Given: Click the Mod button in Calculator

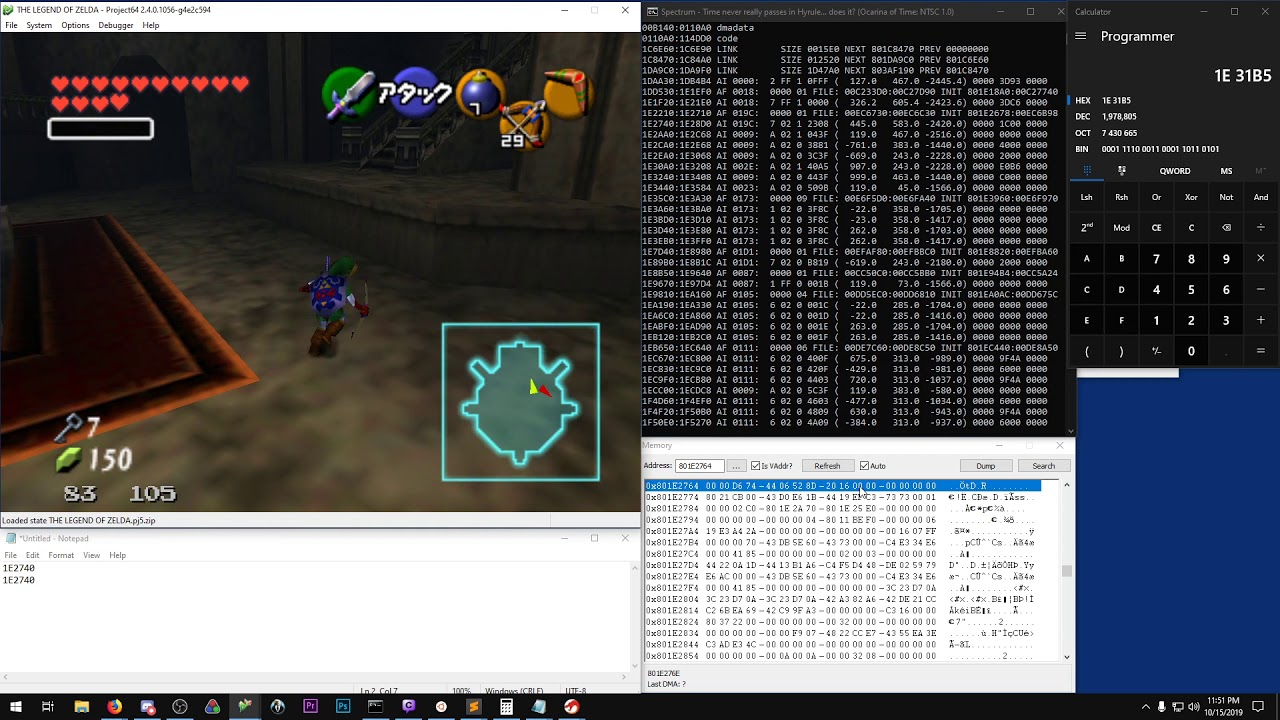Looking at the screenshot, I should (x=1121, y=227).
